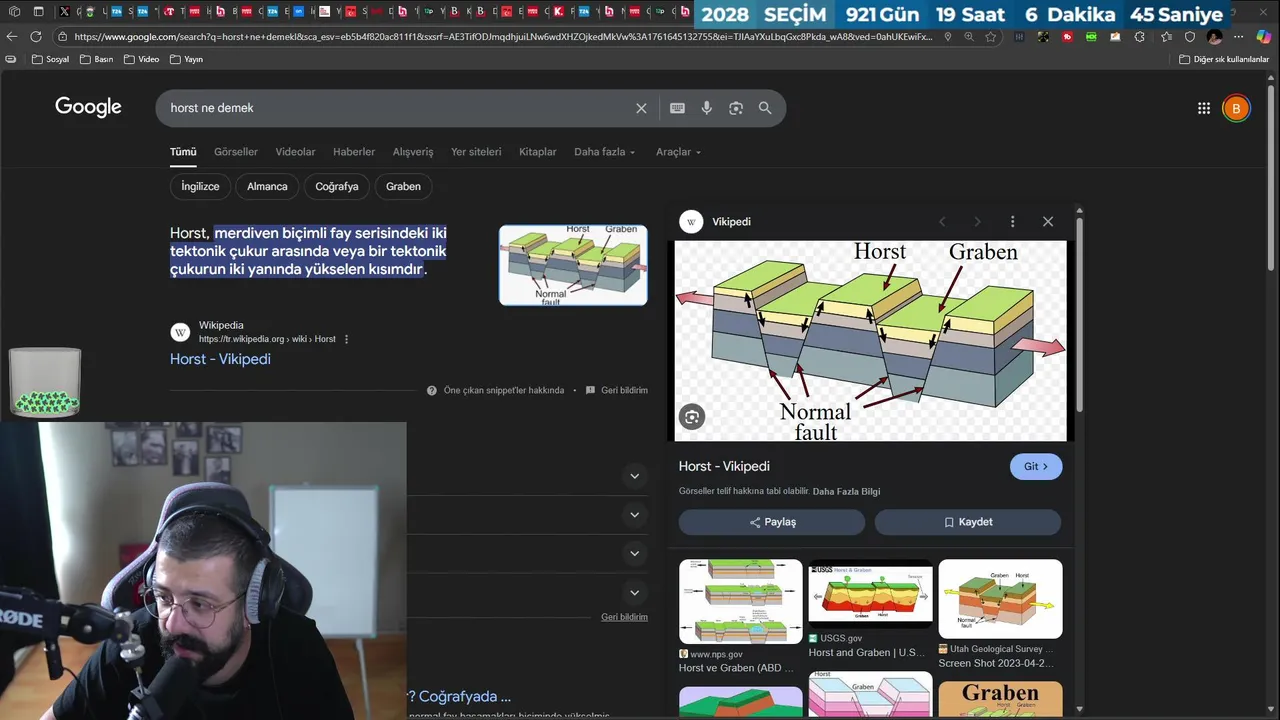The height and width of the screenshot is (720, 1280).
Task: Open the workspaces icon at window corner
Action: point(13,12)
